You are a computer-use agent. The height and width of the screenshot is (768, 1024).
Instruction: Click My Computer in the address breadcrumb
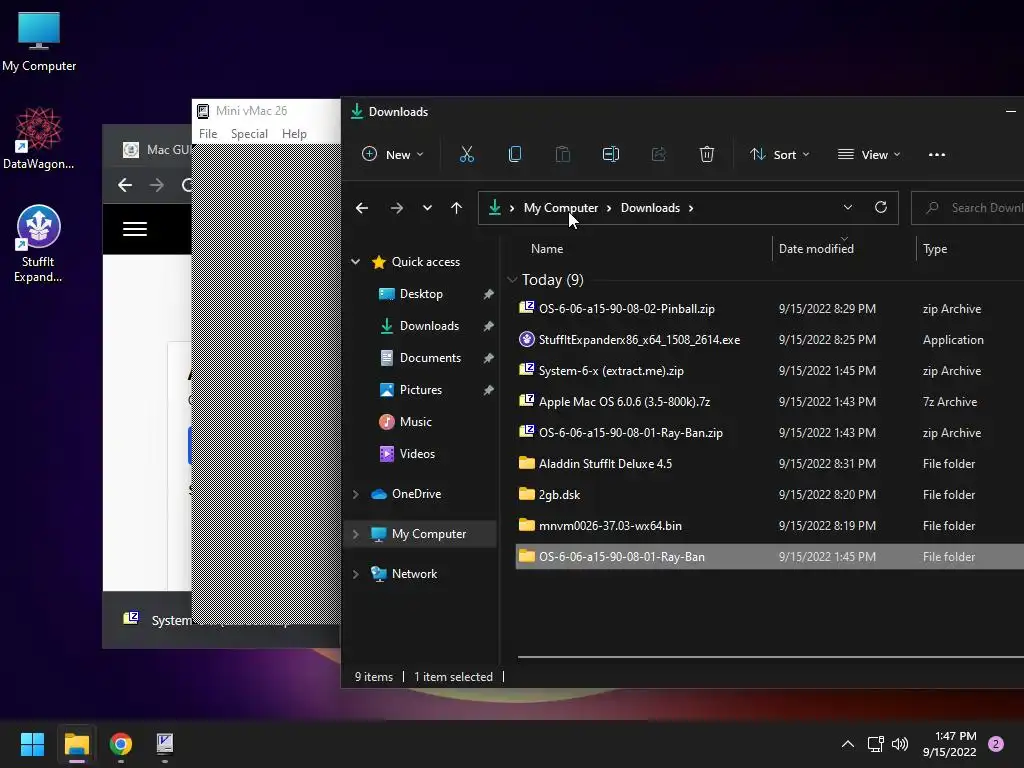pyautogui.click(x=560, y=208)
